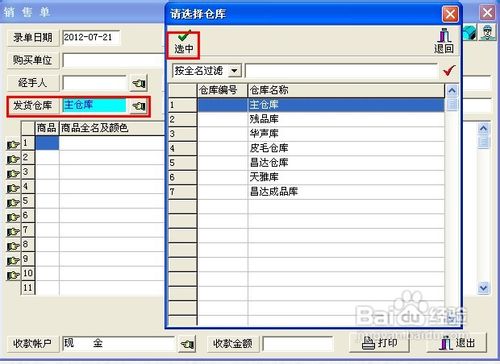500x364 pixels.
Task: Click the 收款金额 label button
Action: pyautogui.click(x=232, y=344)
